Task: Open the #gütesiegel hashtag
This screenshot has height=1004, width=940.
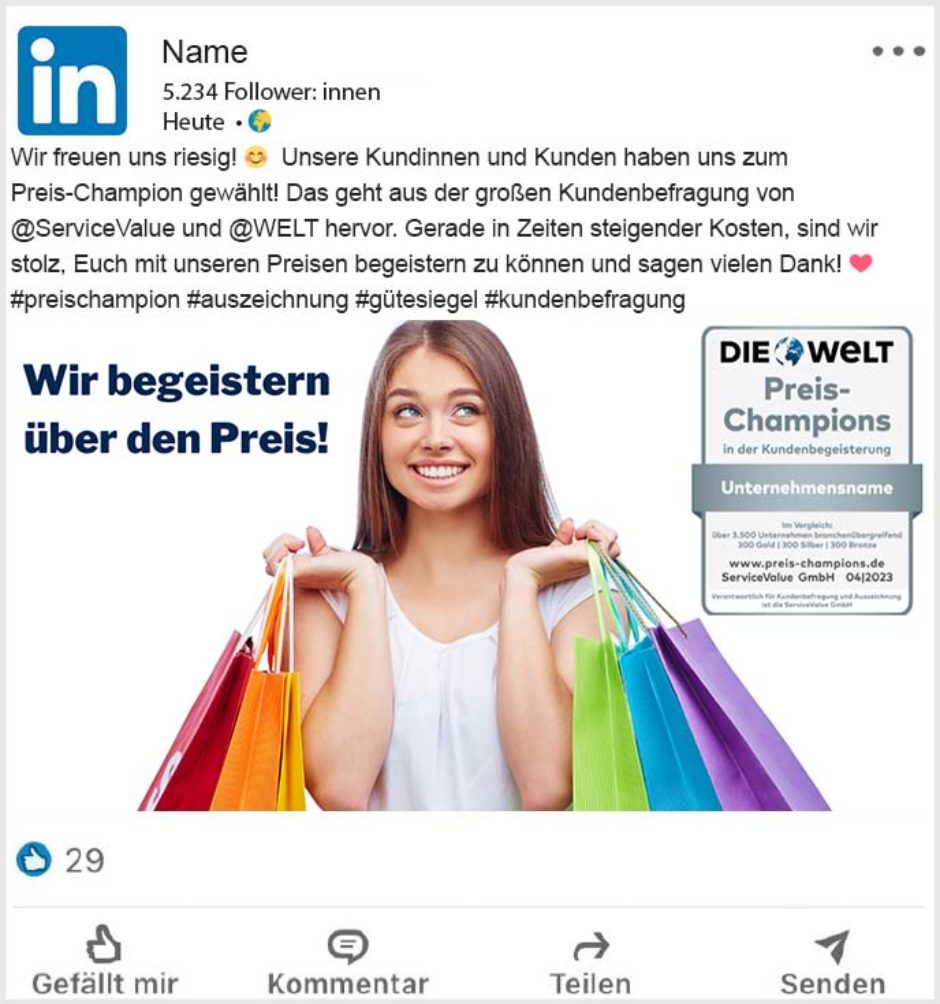Action: [x=417, y=300]
